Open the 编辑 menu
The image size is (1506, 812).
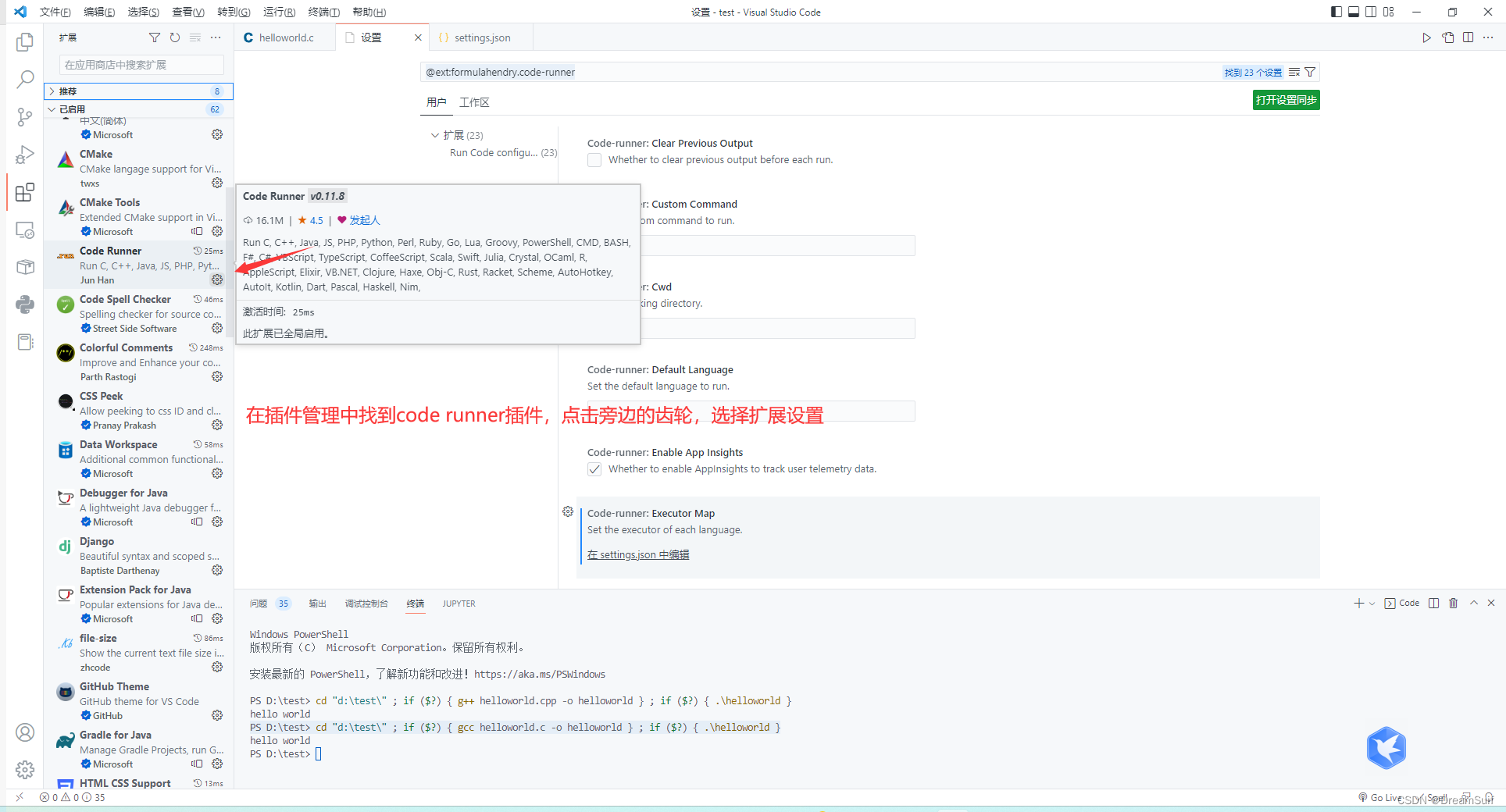coord(99,12)
